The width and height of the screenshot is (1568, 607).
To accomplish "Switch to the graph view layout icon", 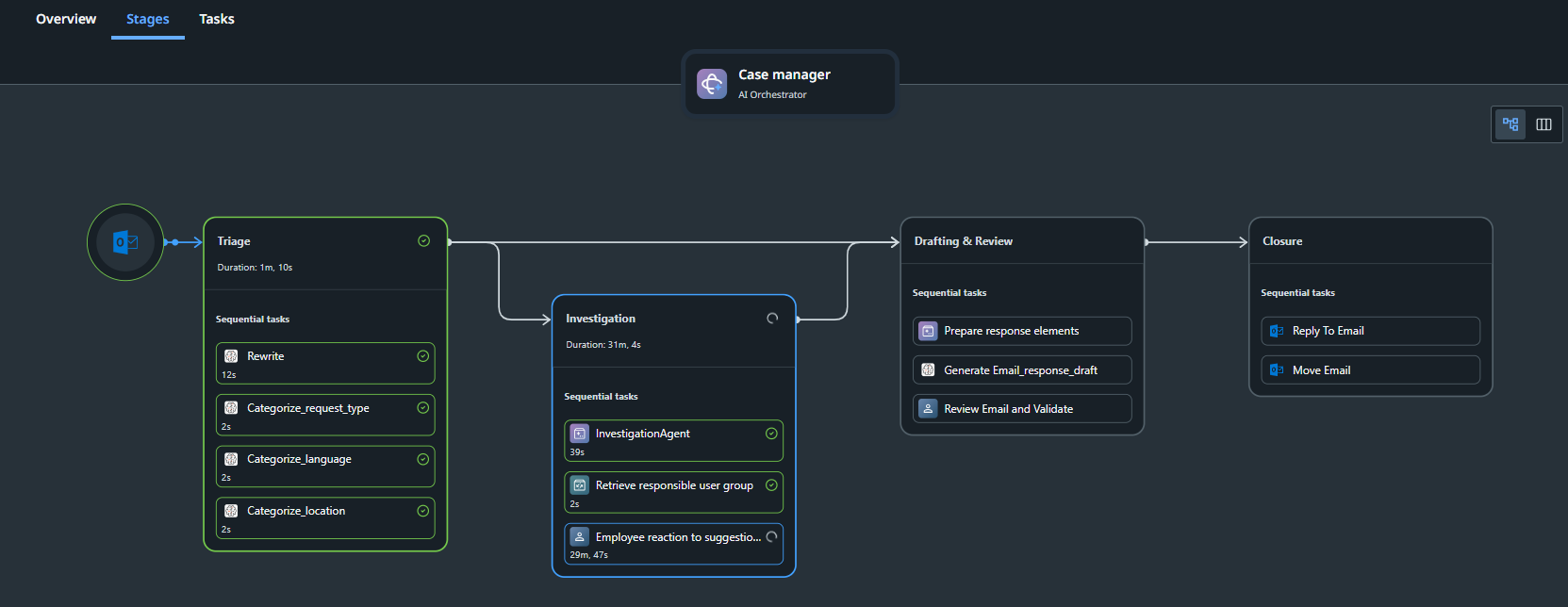I will (1510, 124).
